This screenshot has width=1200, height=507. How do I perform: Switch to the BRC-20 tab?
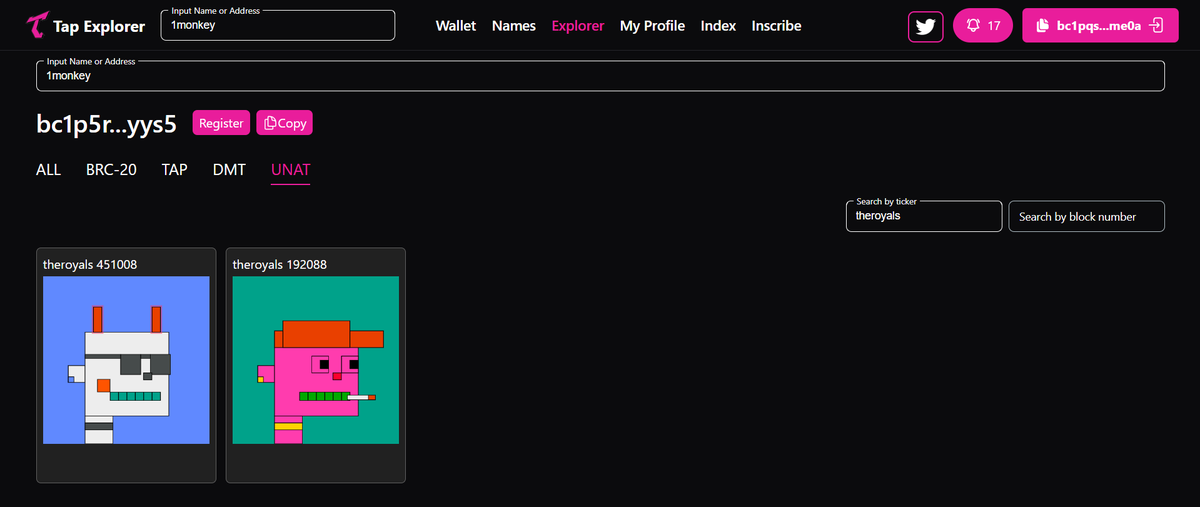click(111, 170)
